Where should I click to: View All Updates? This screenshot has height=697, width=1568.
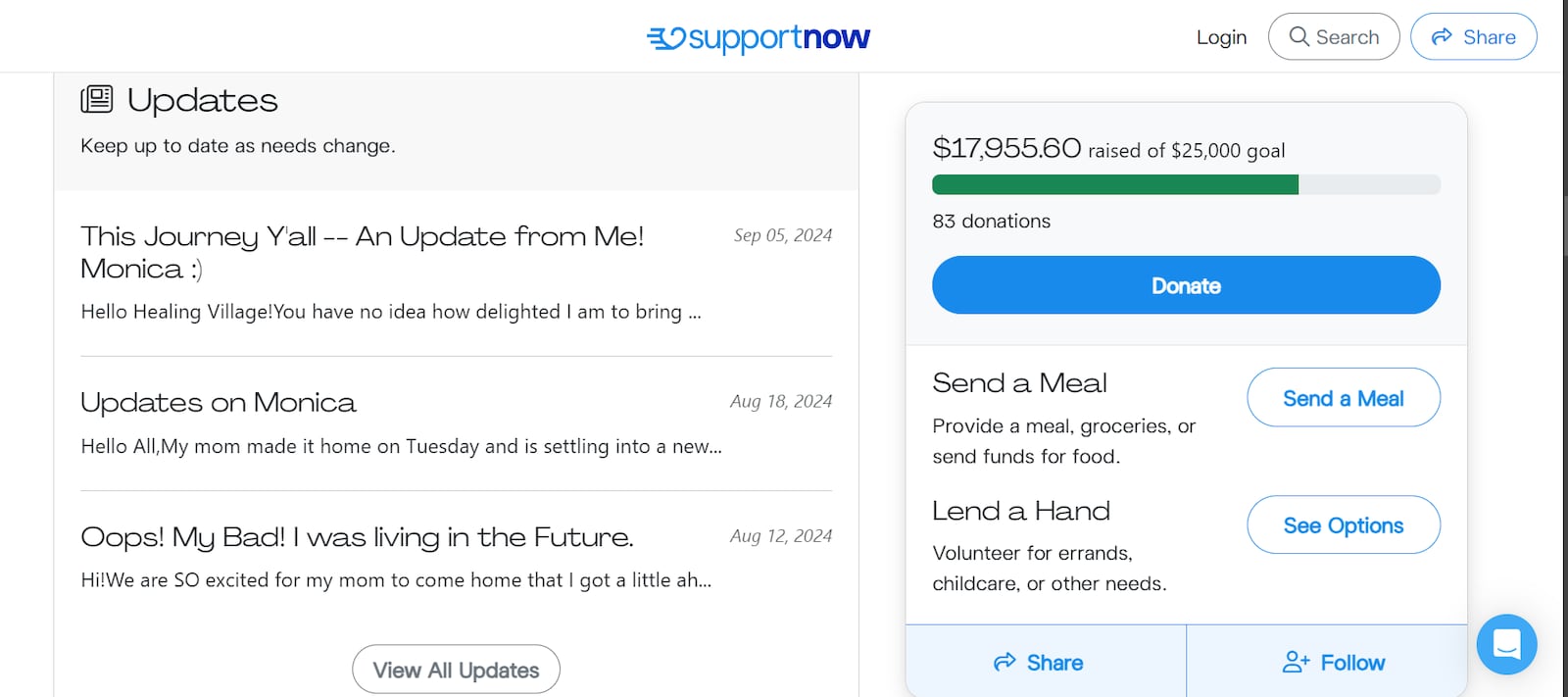[456, 670]
